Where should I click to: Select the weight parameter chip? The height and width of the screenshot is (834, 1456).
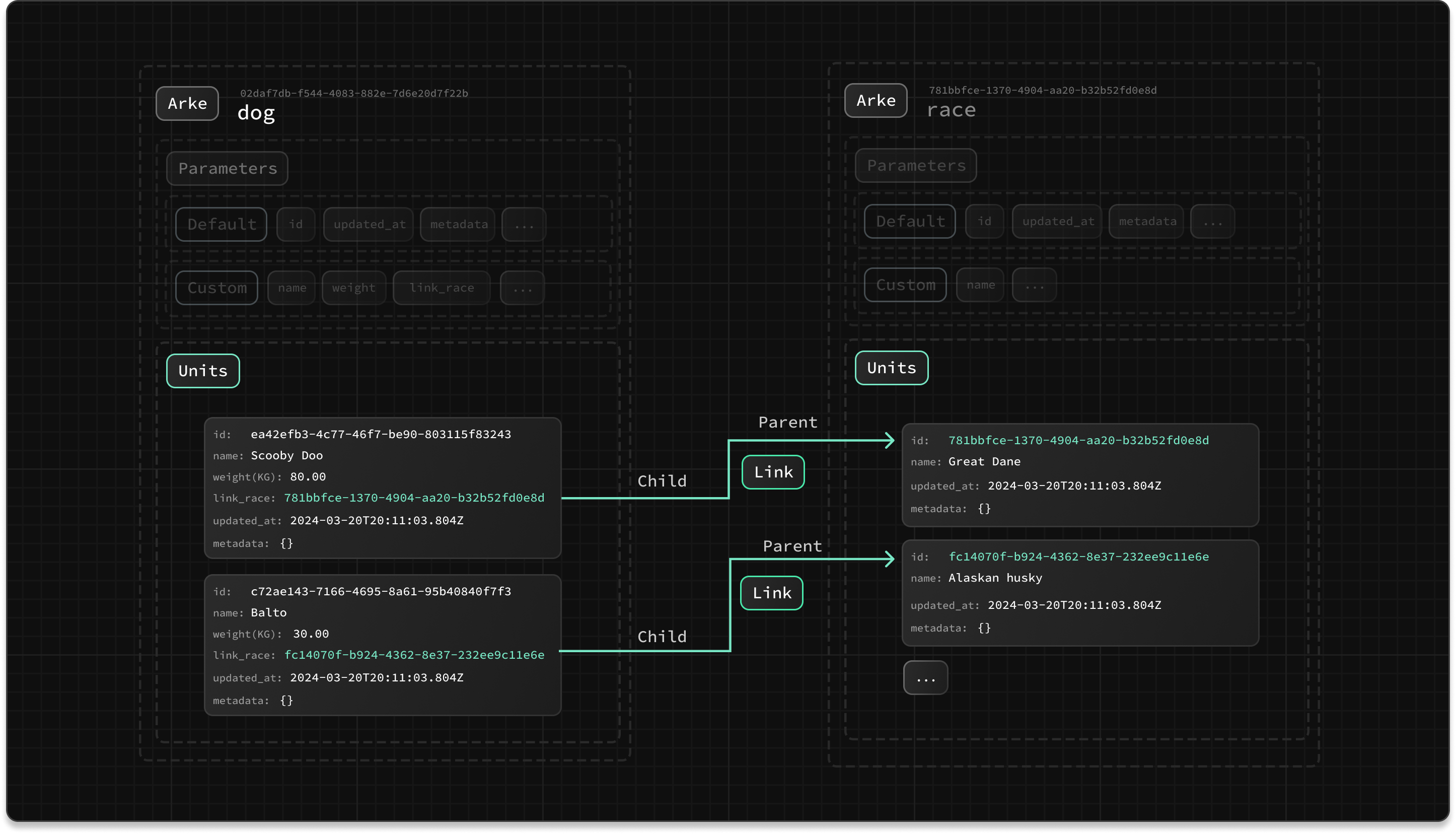(x=354, y=288)
